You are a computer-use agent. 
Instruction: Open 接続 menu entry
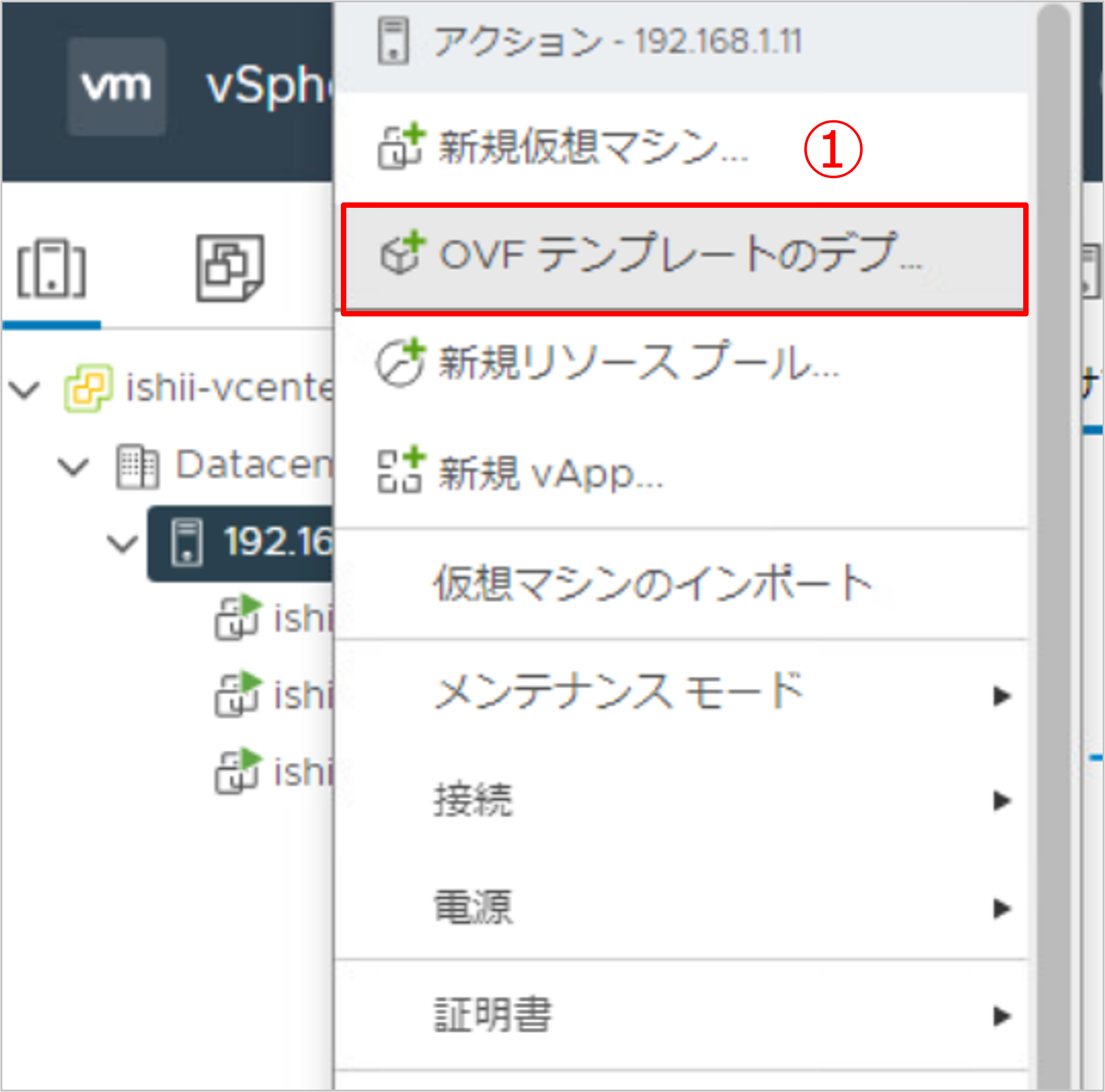click(x=682, y=800)
